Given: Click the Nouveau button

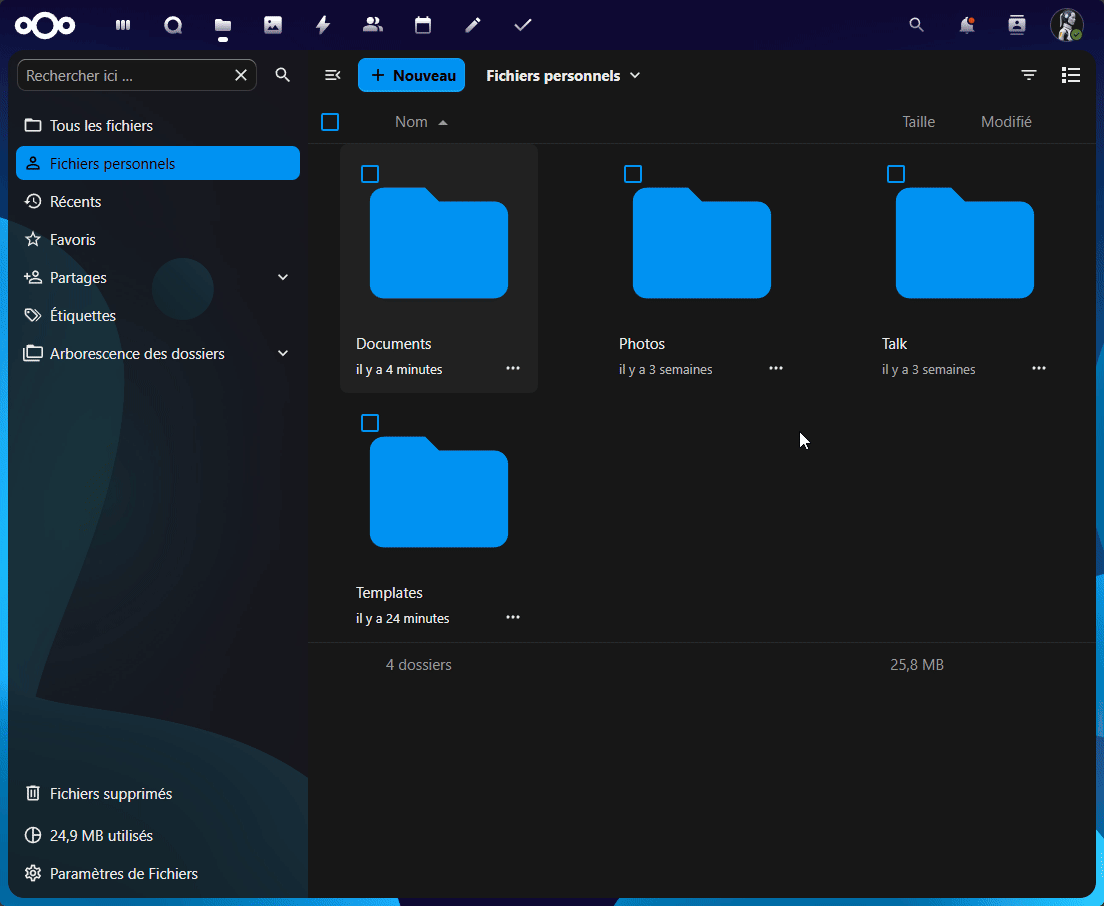Looking at the screenshot, I should 412,75.
